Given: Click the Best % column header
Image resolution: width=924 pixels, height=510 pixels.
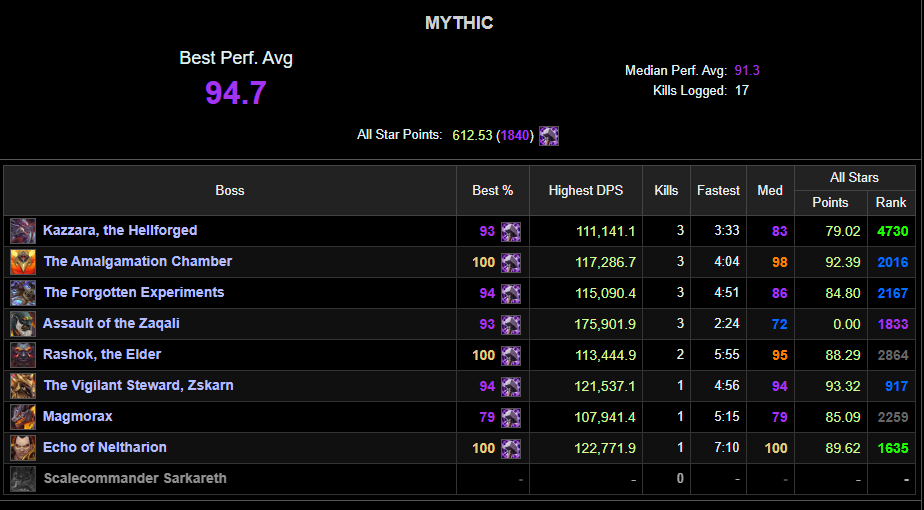Looking at the screenshot, I should [493, 190].
